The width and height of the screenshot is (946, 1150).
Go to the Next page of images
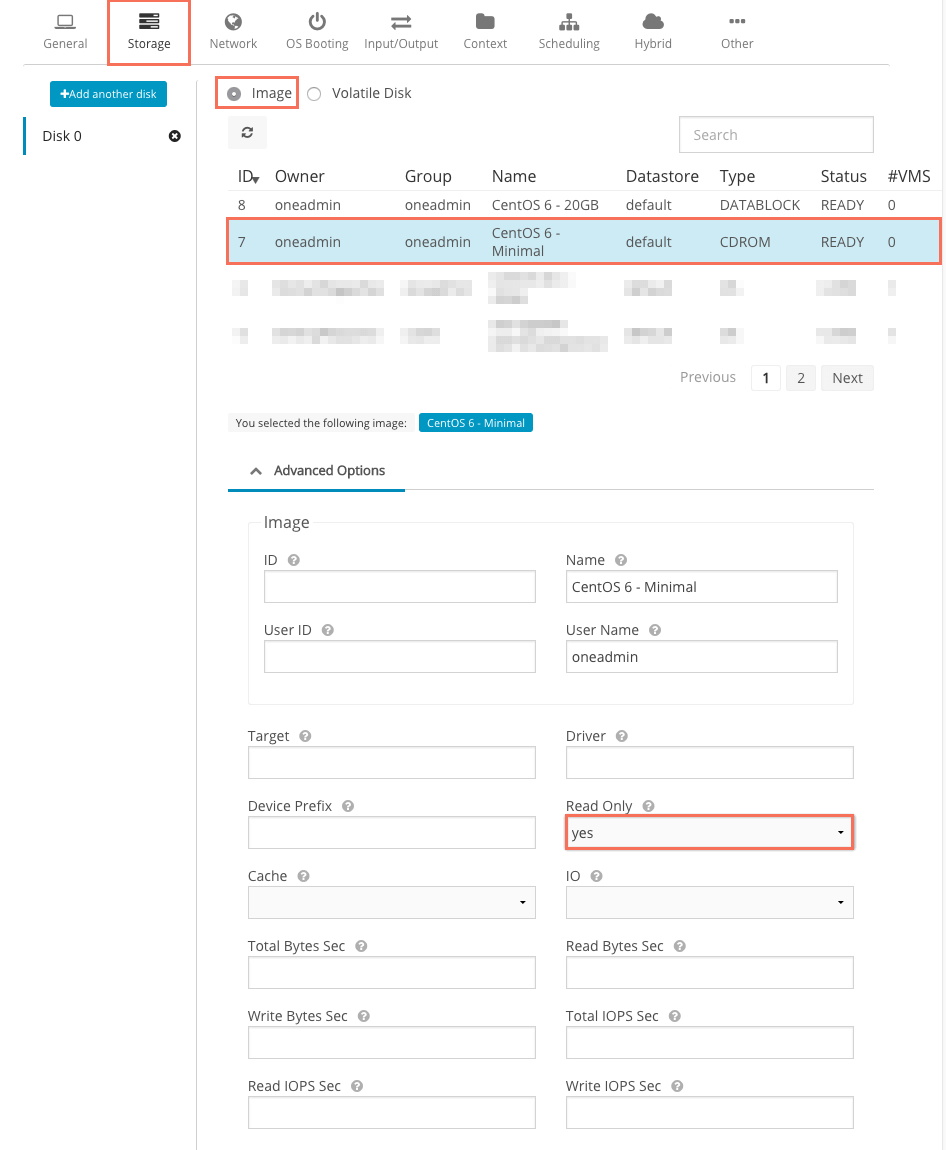click(x=847, y=378)
